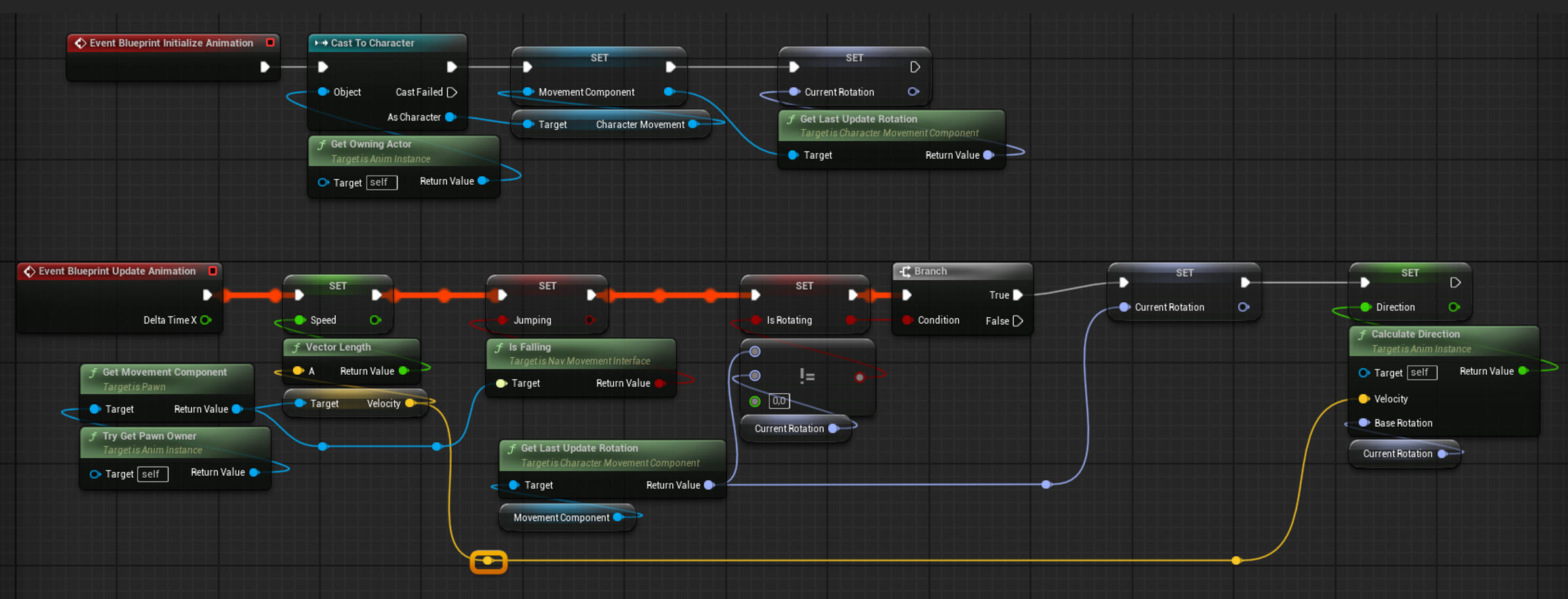1568x599 pixels.
Task: Select the Event Blueprint Initialize Animation node title
Action: tap(171, 43)
